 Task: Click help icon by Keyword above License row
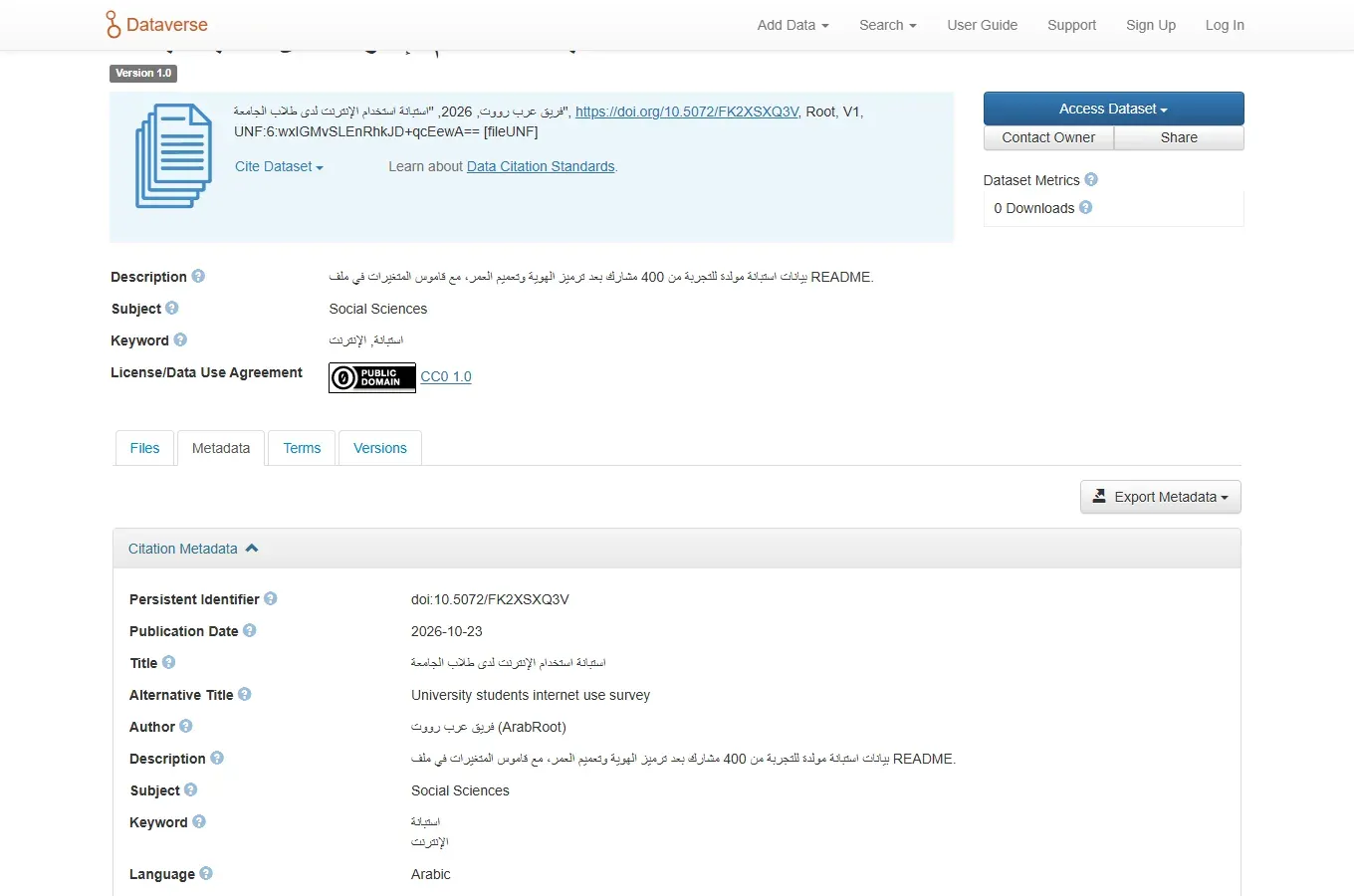[x=180, y=339]
